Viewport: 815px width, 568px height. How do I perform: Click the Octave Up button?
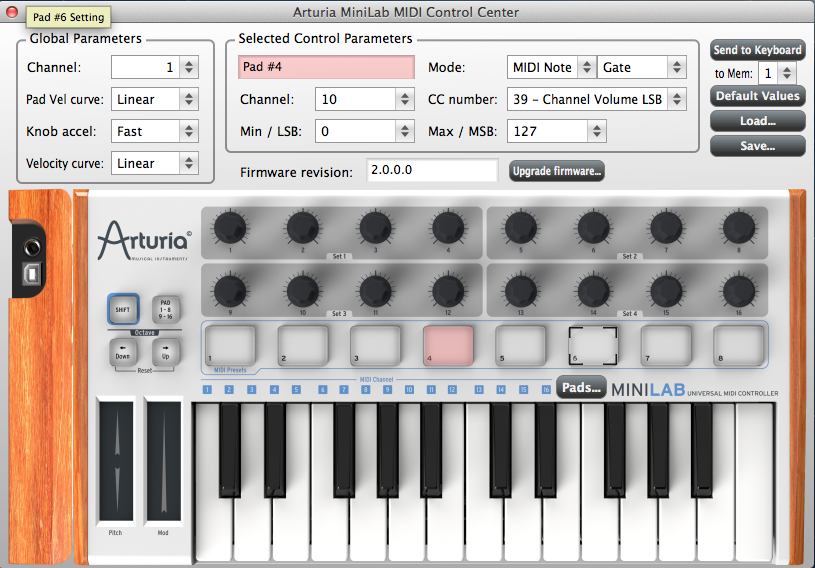coord(166,353)
